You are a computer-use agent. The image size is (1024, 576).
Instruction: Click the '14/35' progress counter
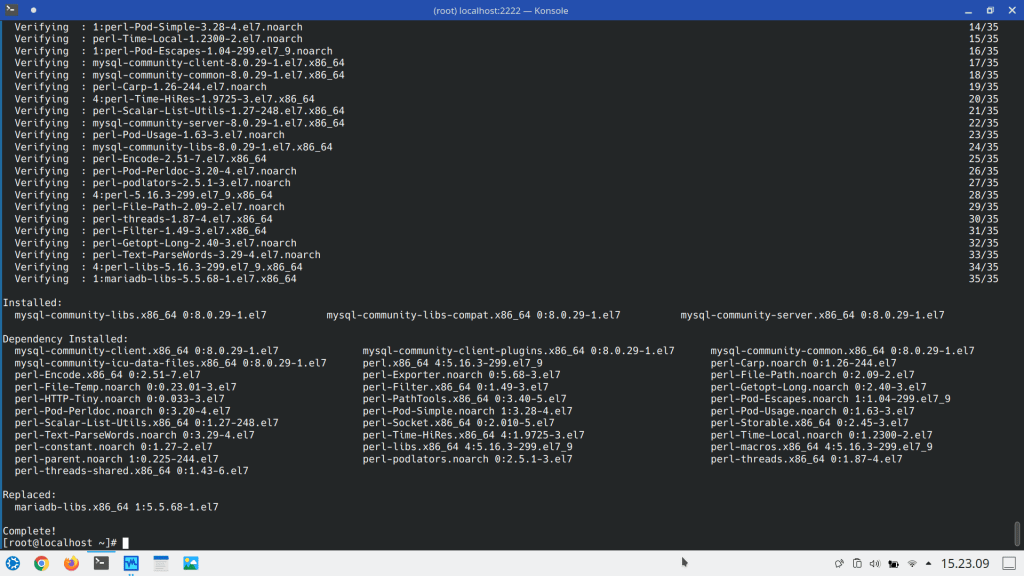pyautogui.click(x=984, y=27)
